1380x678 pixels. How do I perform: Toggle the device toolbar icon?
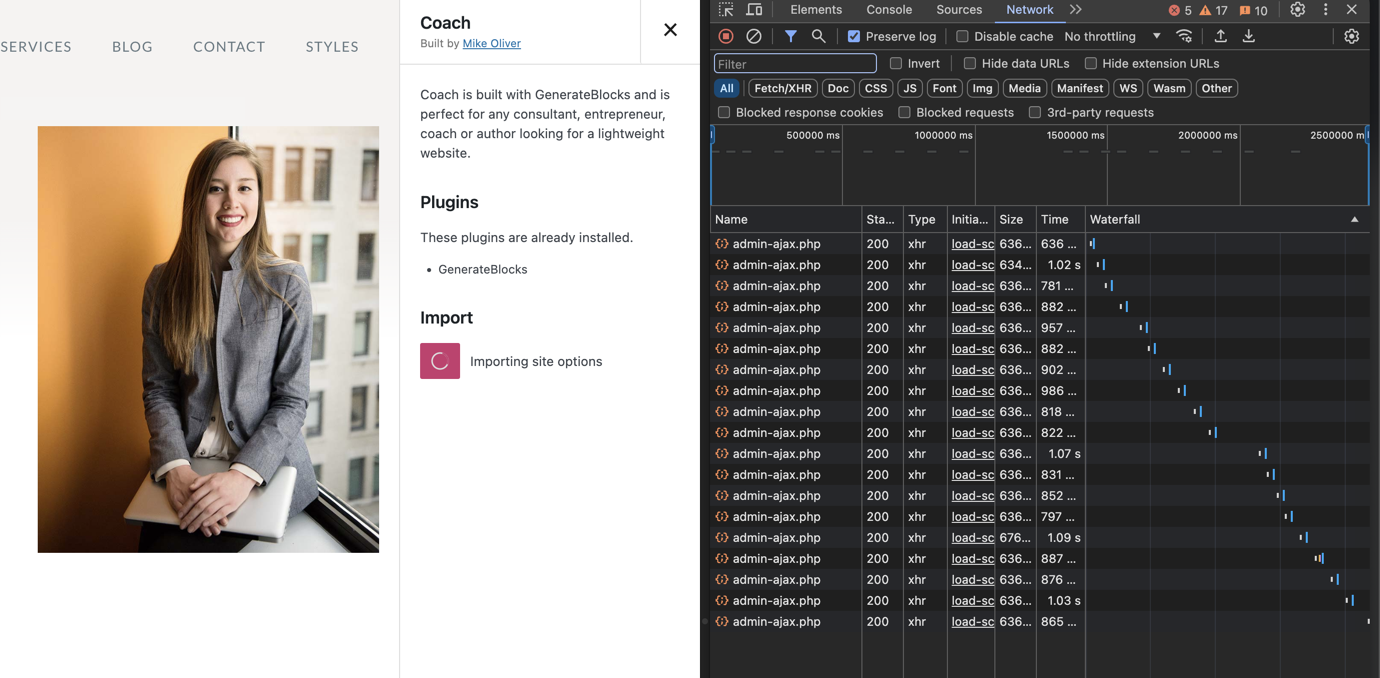pyautogui.click(x=754, y=10)
